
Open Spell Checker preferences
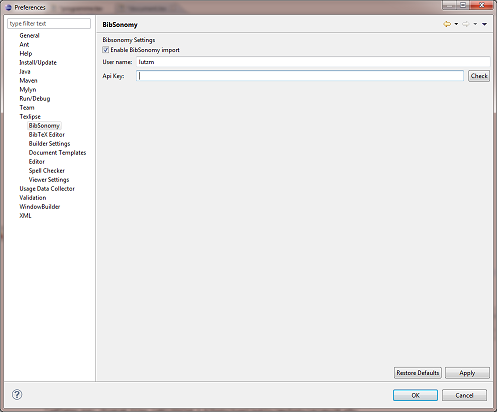pos(47,170)
